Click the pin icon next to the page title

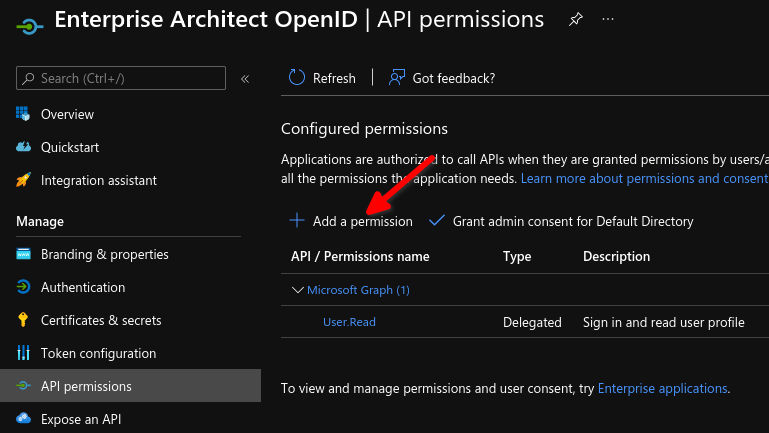(576, 20)
